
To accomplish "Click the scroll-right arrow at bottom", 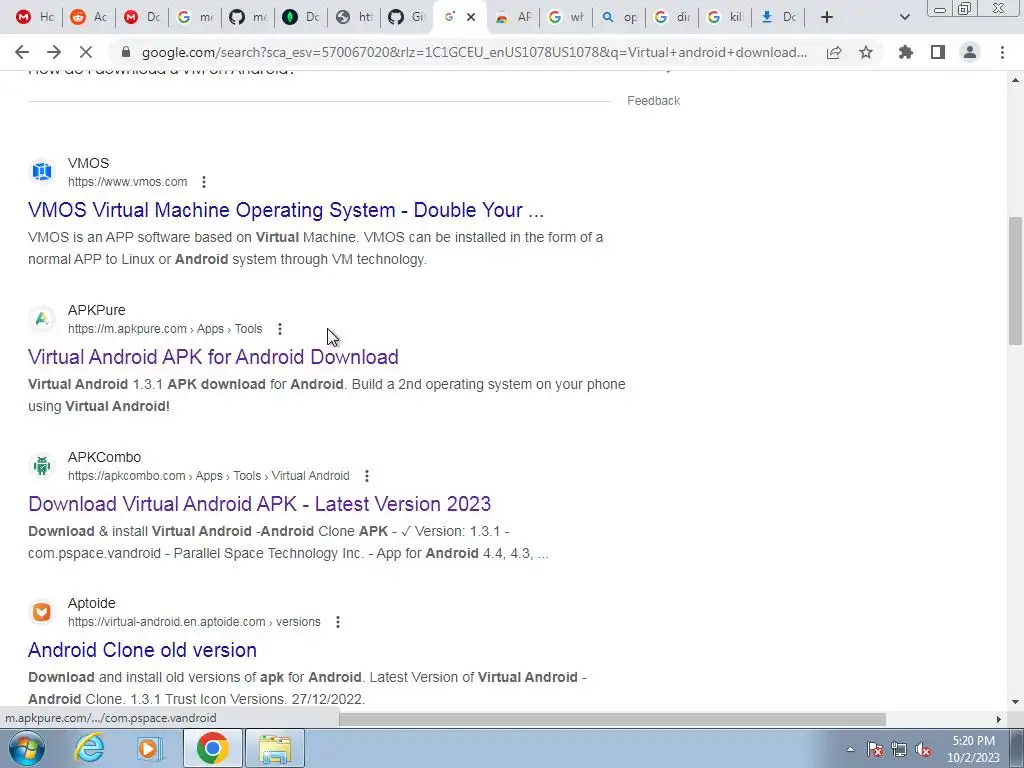I will (998, 719).
